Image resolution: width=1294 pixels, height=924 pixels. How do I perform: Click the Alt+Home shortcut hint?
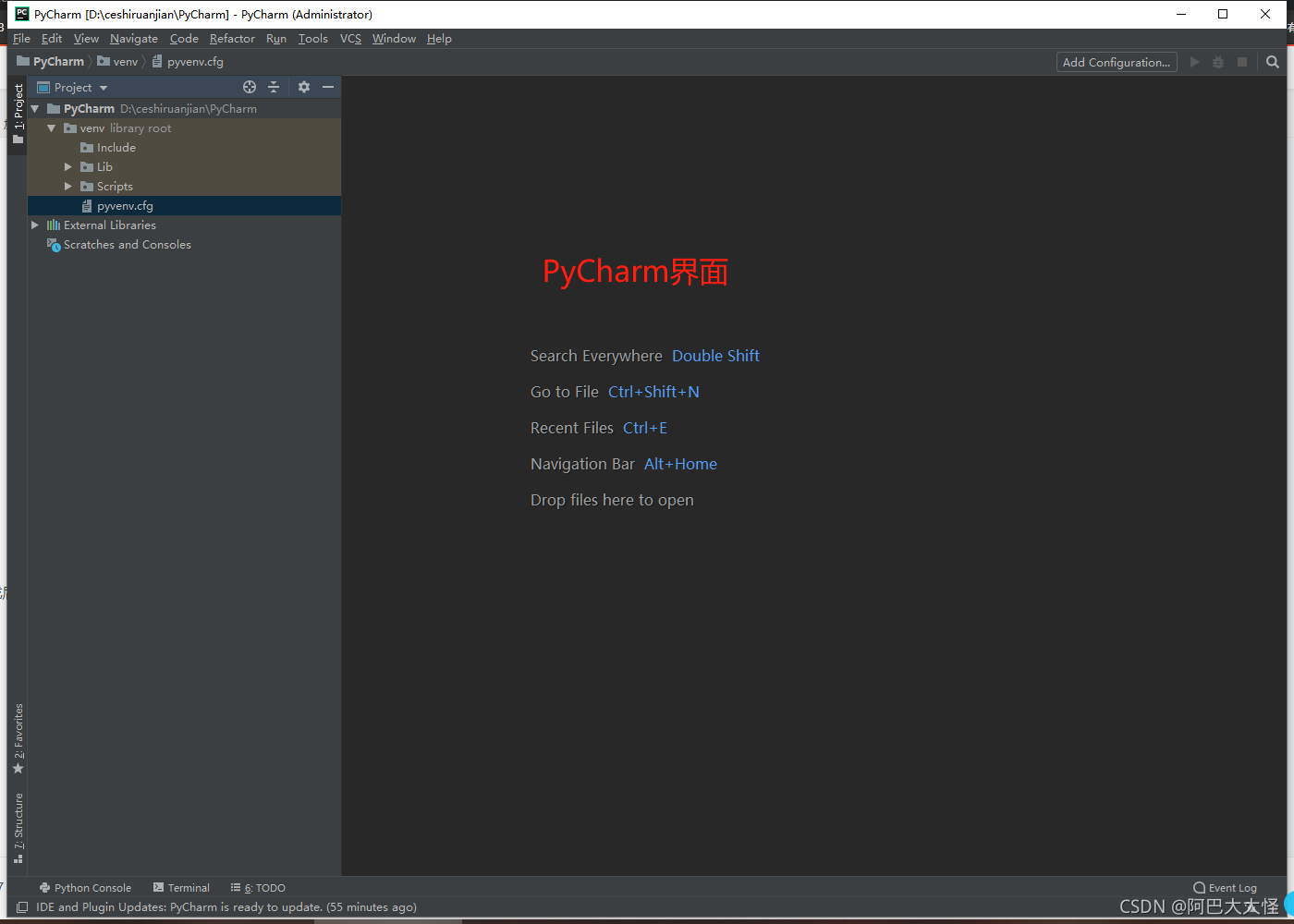[x=680, y=464]
